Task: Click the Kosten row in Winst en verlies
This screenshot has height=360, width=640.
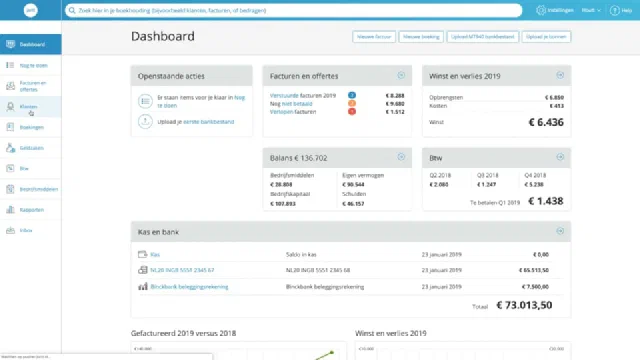Action: 496,106
